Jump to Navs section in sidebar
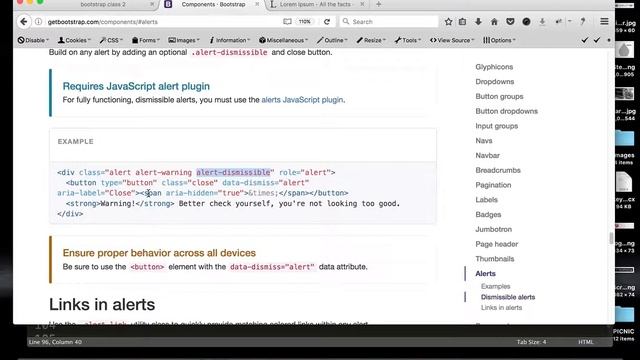The width and height of the screenshot is (640, 360). (484, 140)
